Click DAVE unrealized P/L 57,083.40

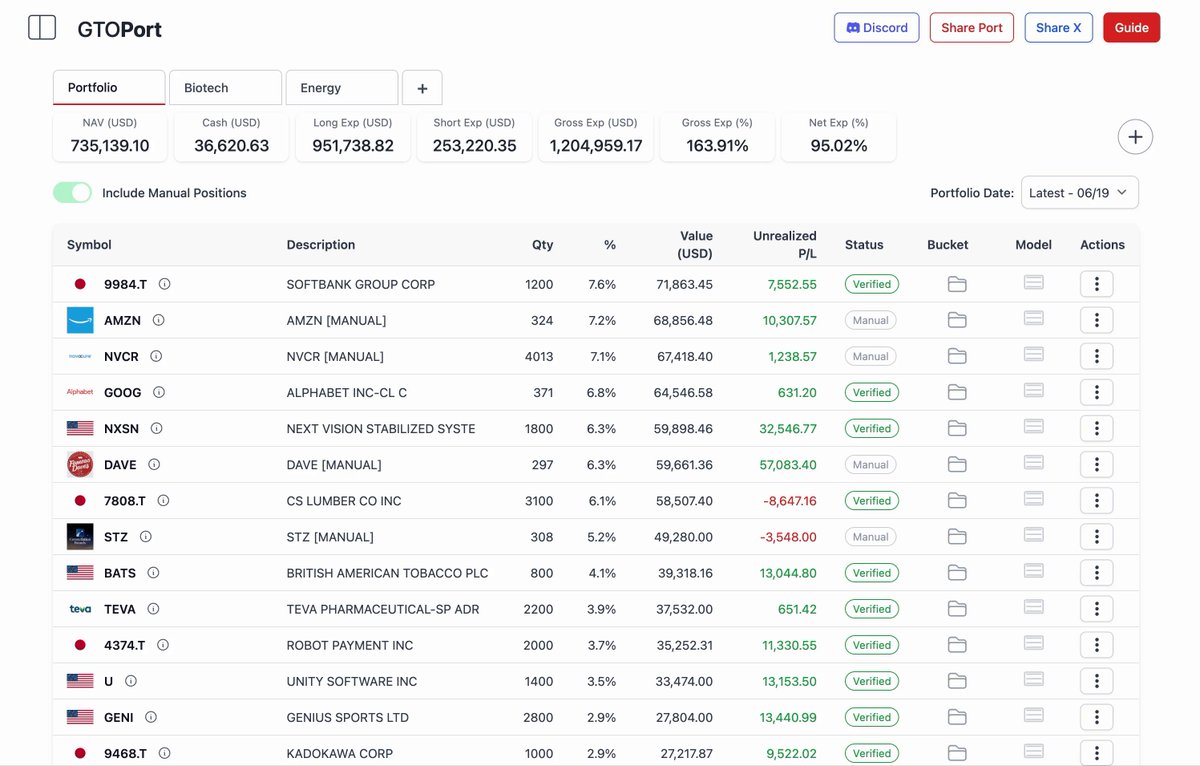click(x=788, y=464)
